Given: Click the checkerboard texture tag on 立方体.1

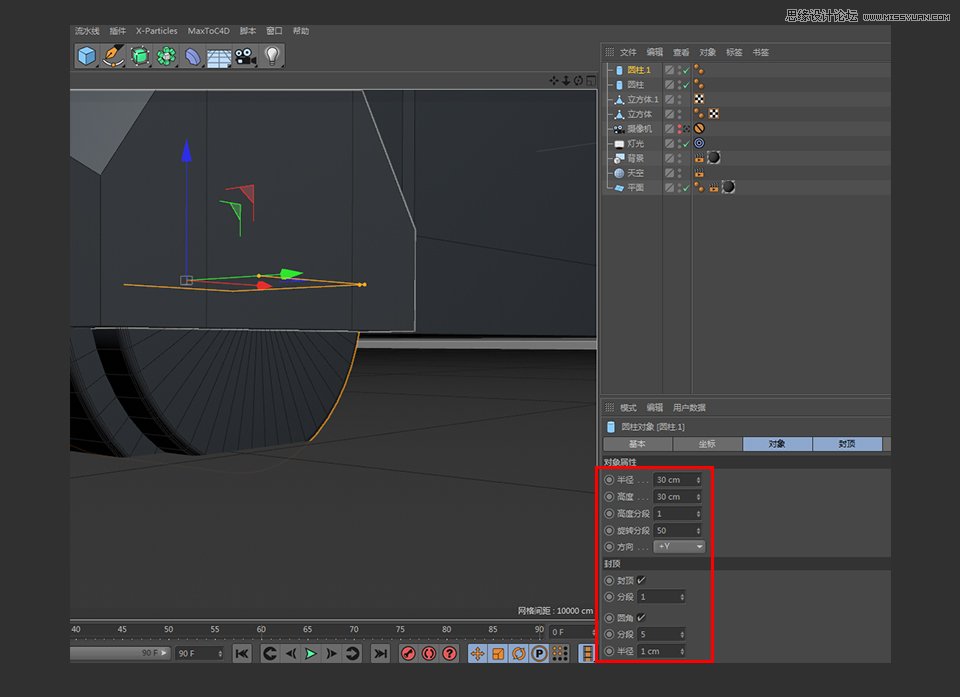Looking at the screenshot, I should click(x=699, y=98).
